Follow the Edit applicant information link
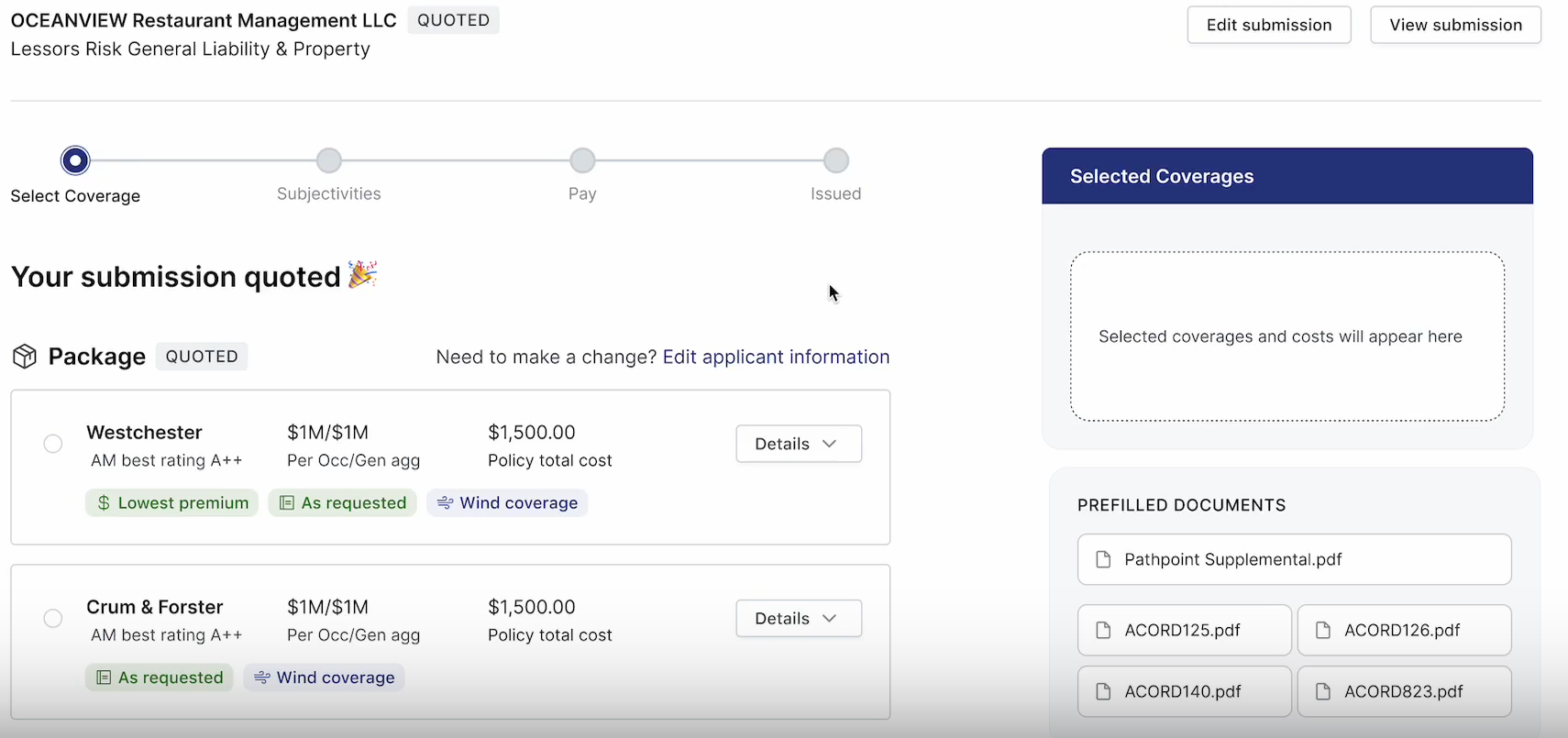 coord(776,357)
